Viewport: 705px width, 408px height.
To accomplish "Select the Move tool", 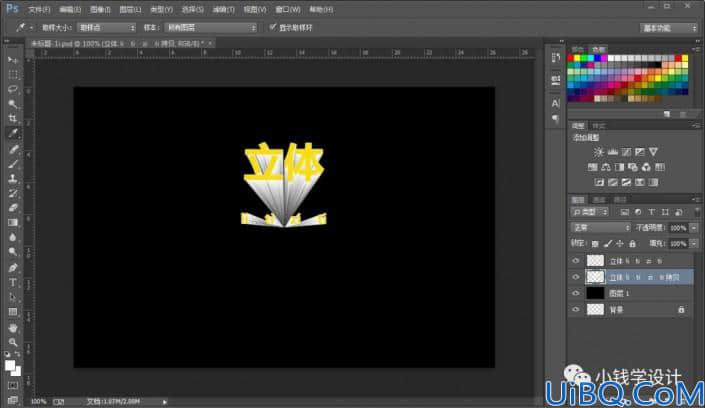I will [x=13, y=60].
